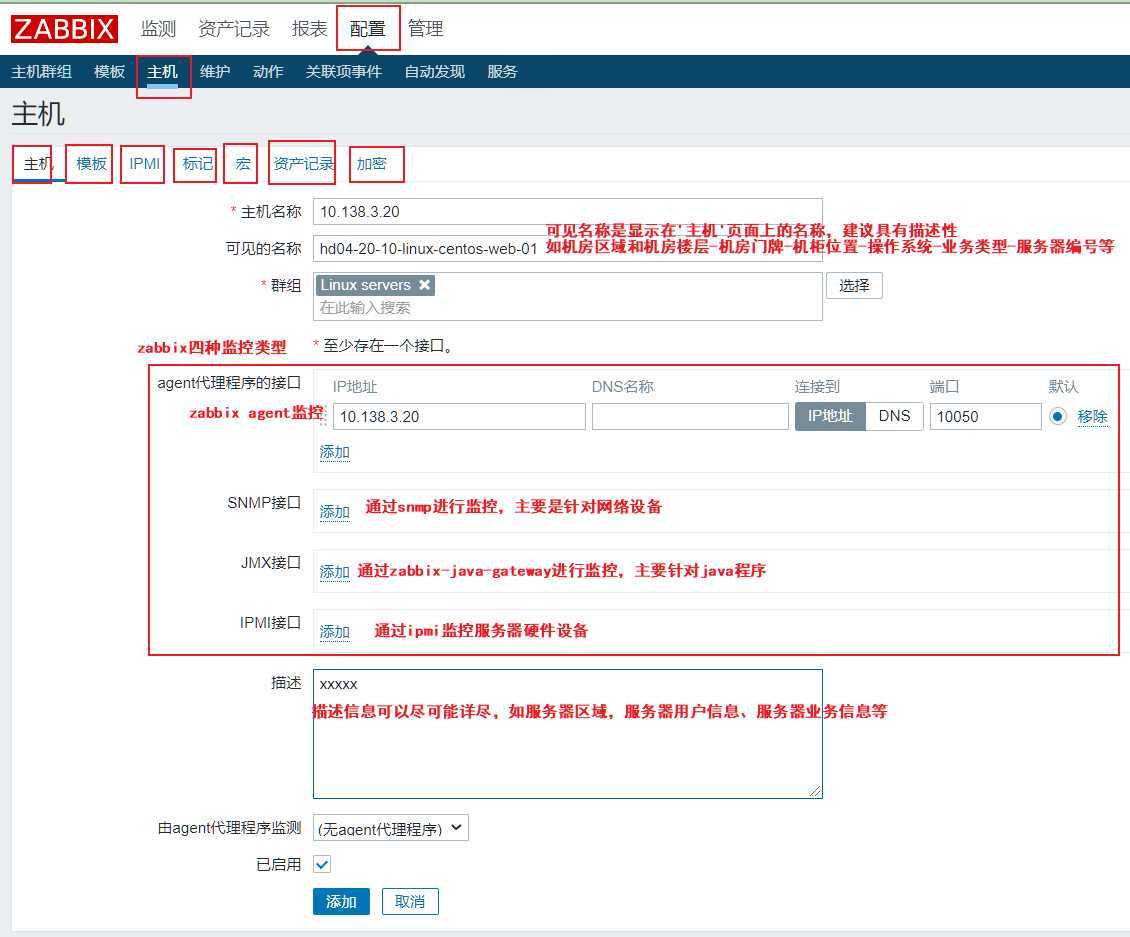Click the port 10050 field
1130x937 pixels.
(x=985, y=417)
